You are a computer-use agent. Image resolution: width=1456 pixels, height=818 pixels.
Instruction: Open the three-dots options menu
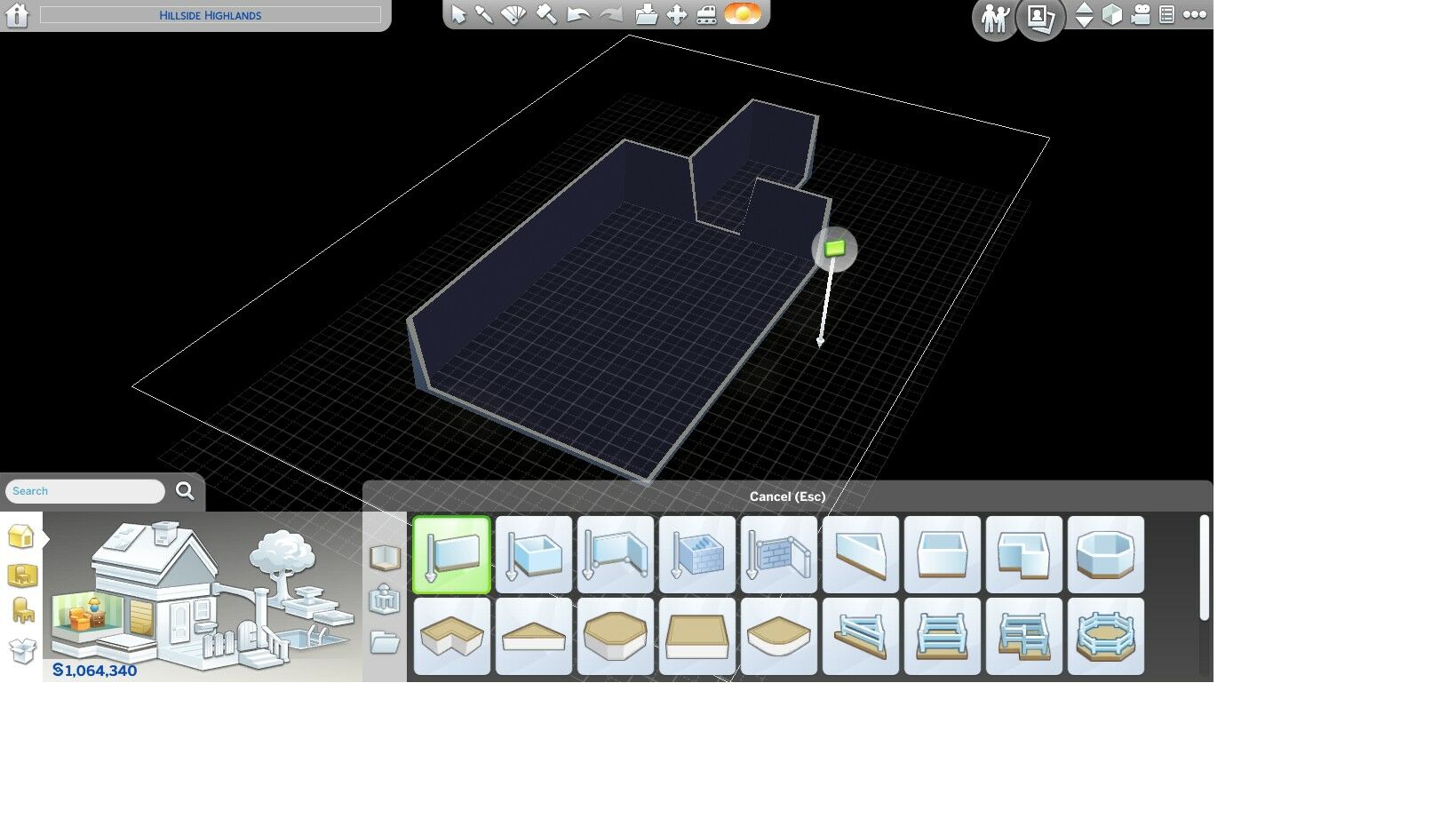(x=1195, y=14)
